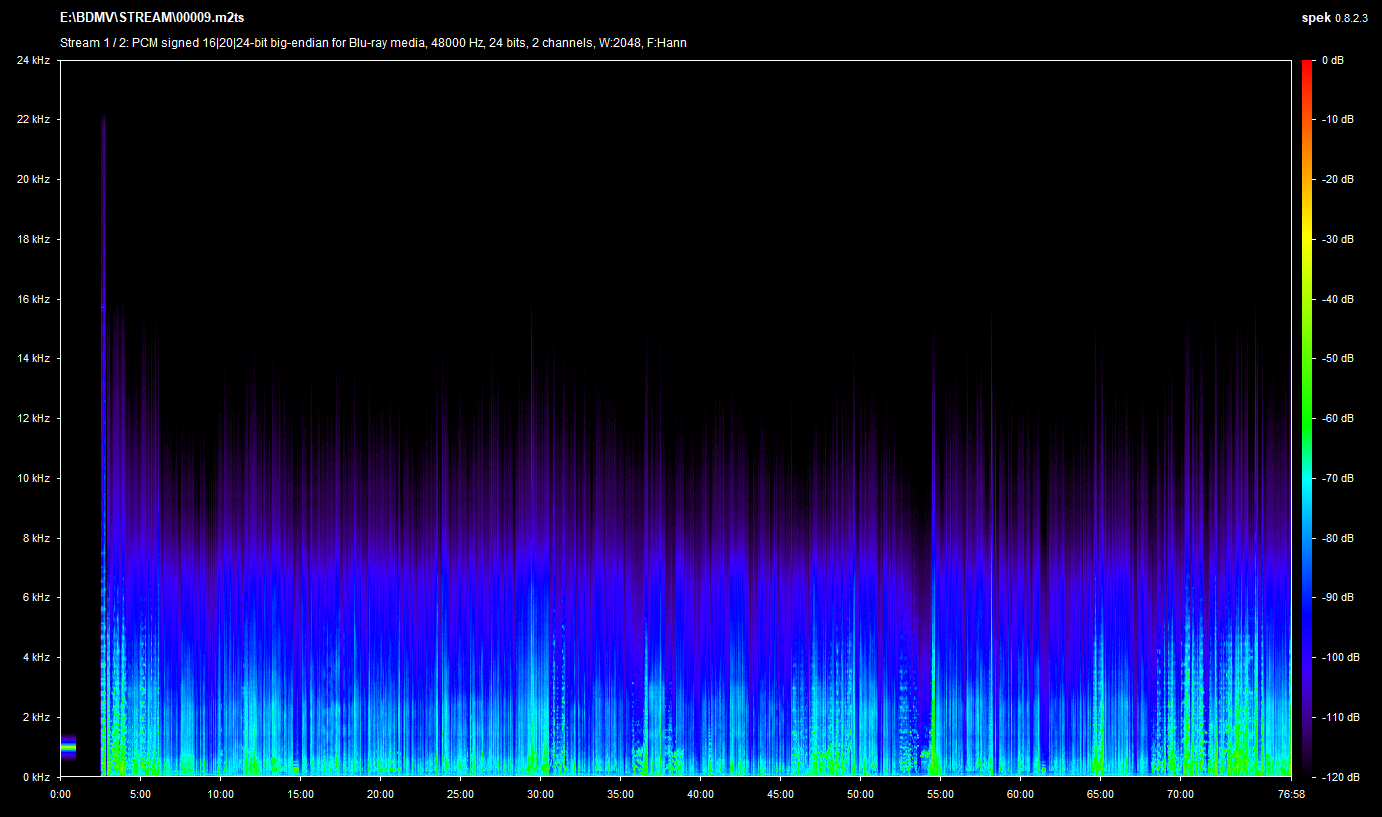The width and height of the screenshot is (1382, 817).
Task: Click the 1 kHz test tone at start
Action: coord(68,746)
